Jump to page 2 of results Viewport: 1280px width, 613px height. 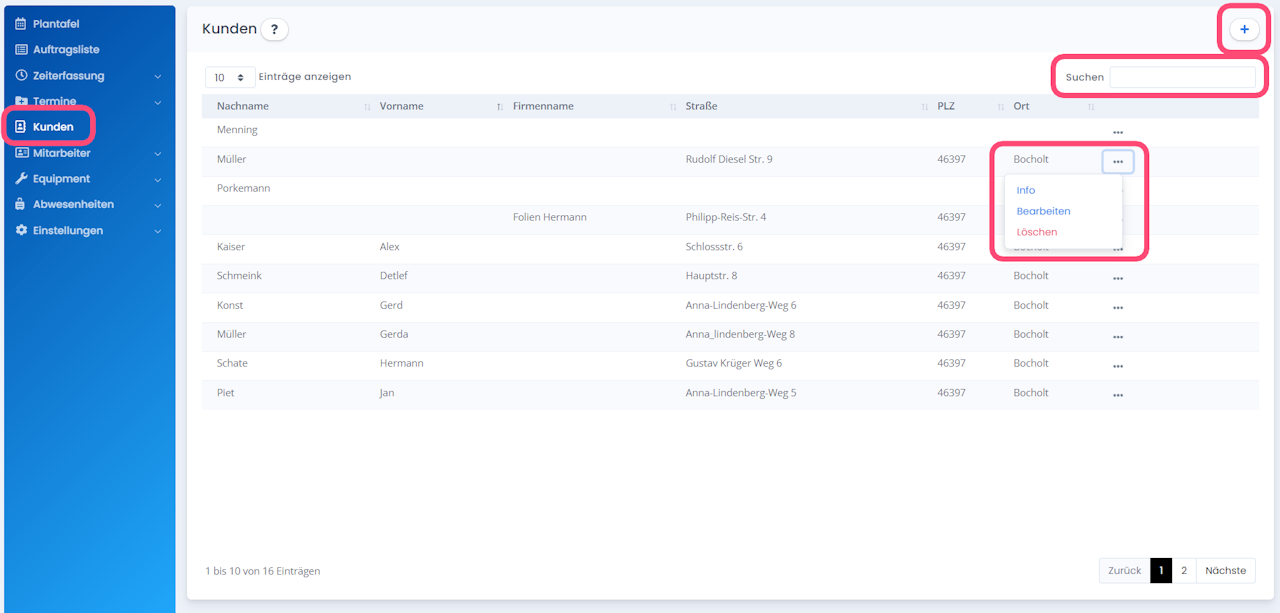click(1184, 570)
